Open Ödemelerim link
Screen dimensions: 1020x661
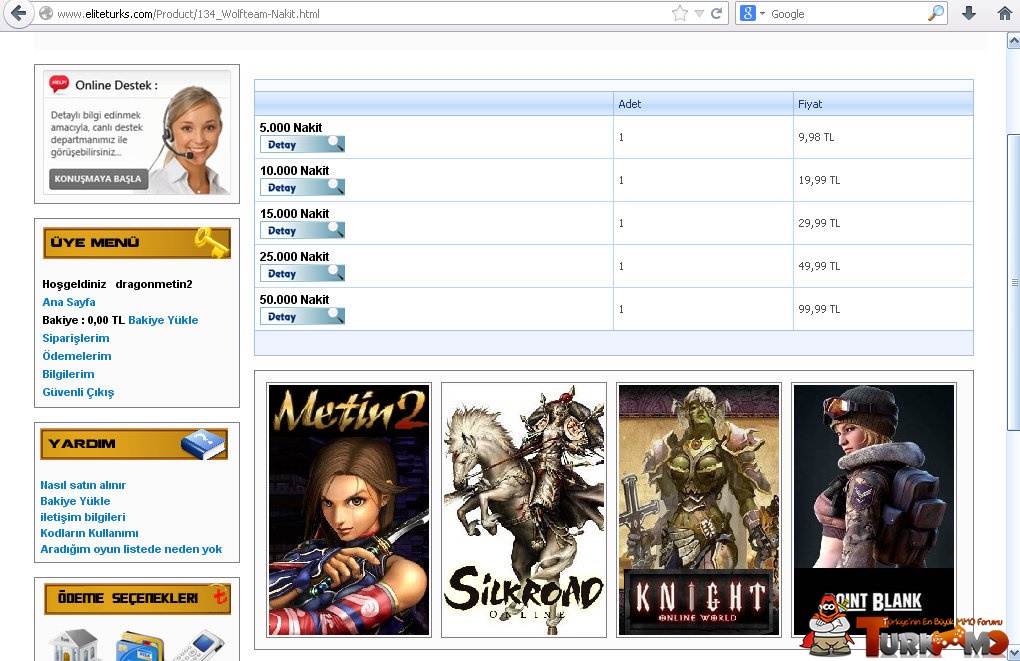[77, 356]
